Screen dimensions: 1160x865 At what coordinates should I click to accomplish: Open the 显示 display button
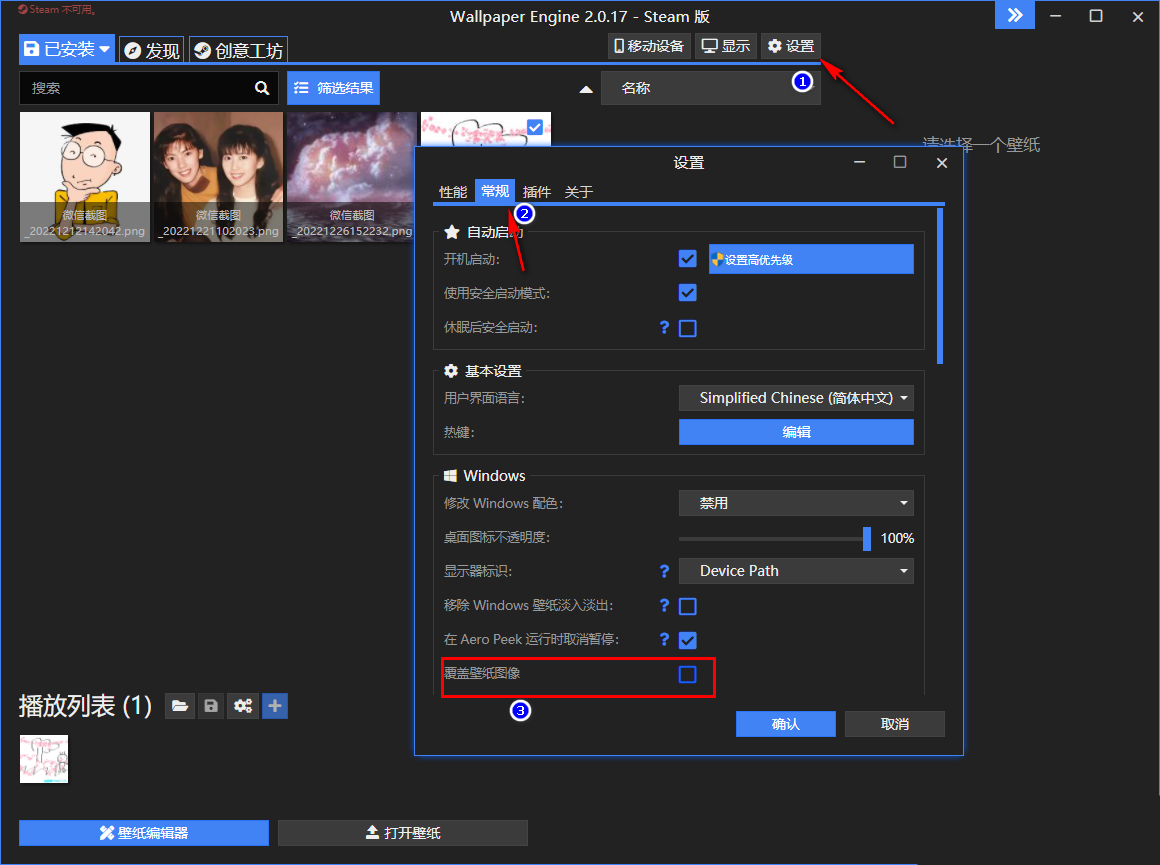(x=726, y=46)
